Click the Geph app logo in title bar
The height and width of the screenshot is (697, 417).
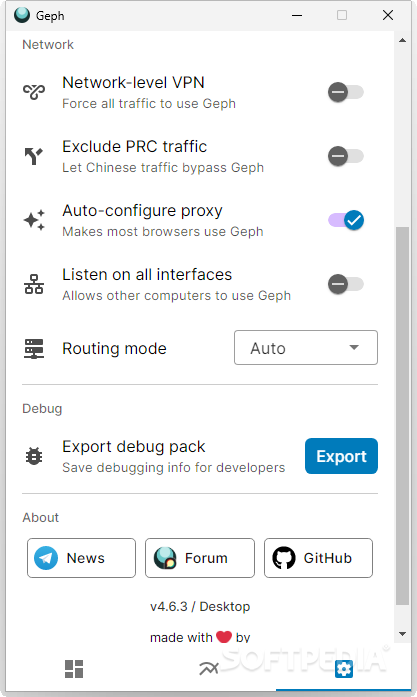point(22,15)
